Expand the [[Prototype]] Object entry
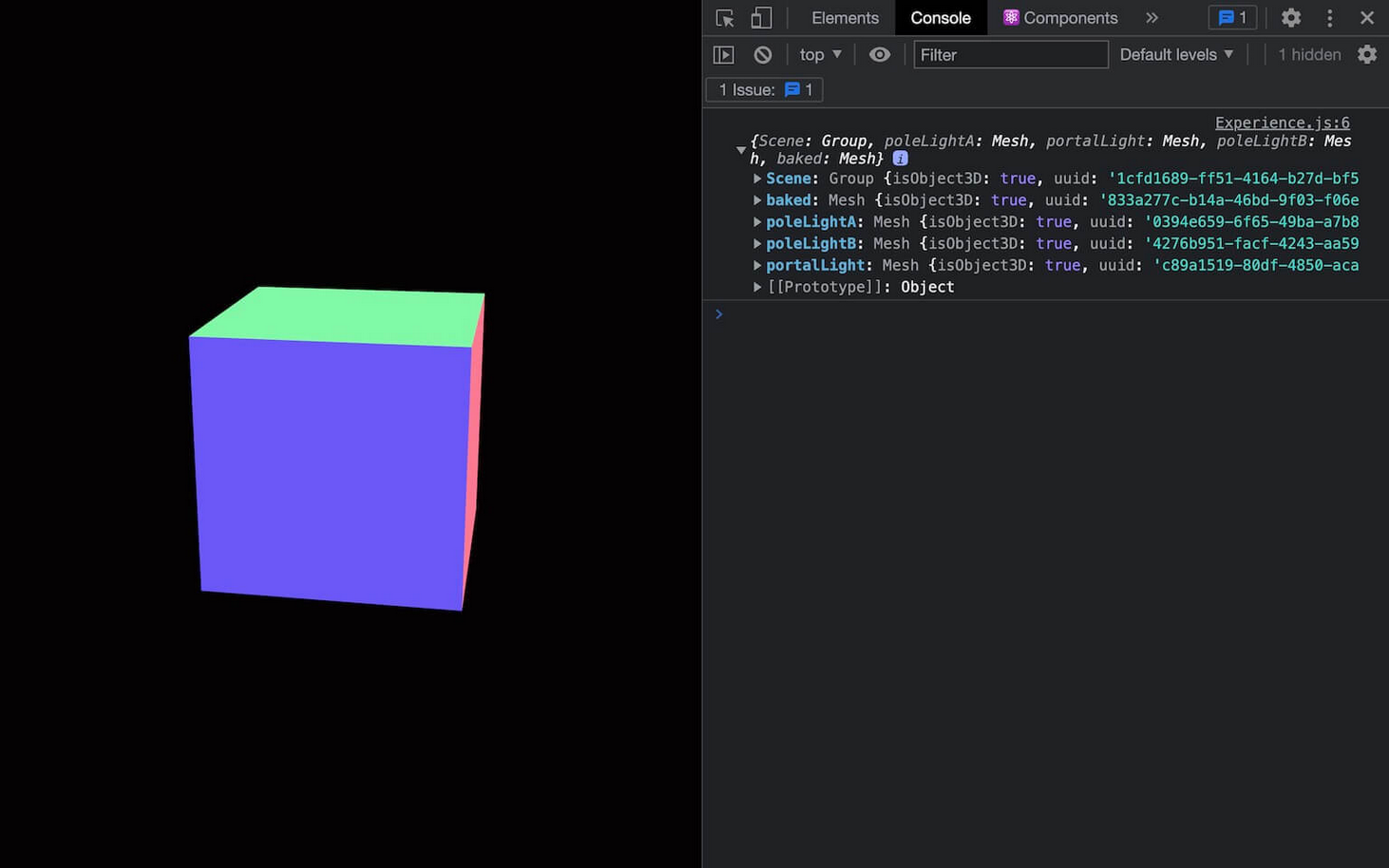The width and height of the screenshot is (1389, 868). pos(757,287)
